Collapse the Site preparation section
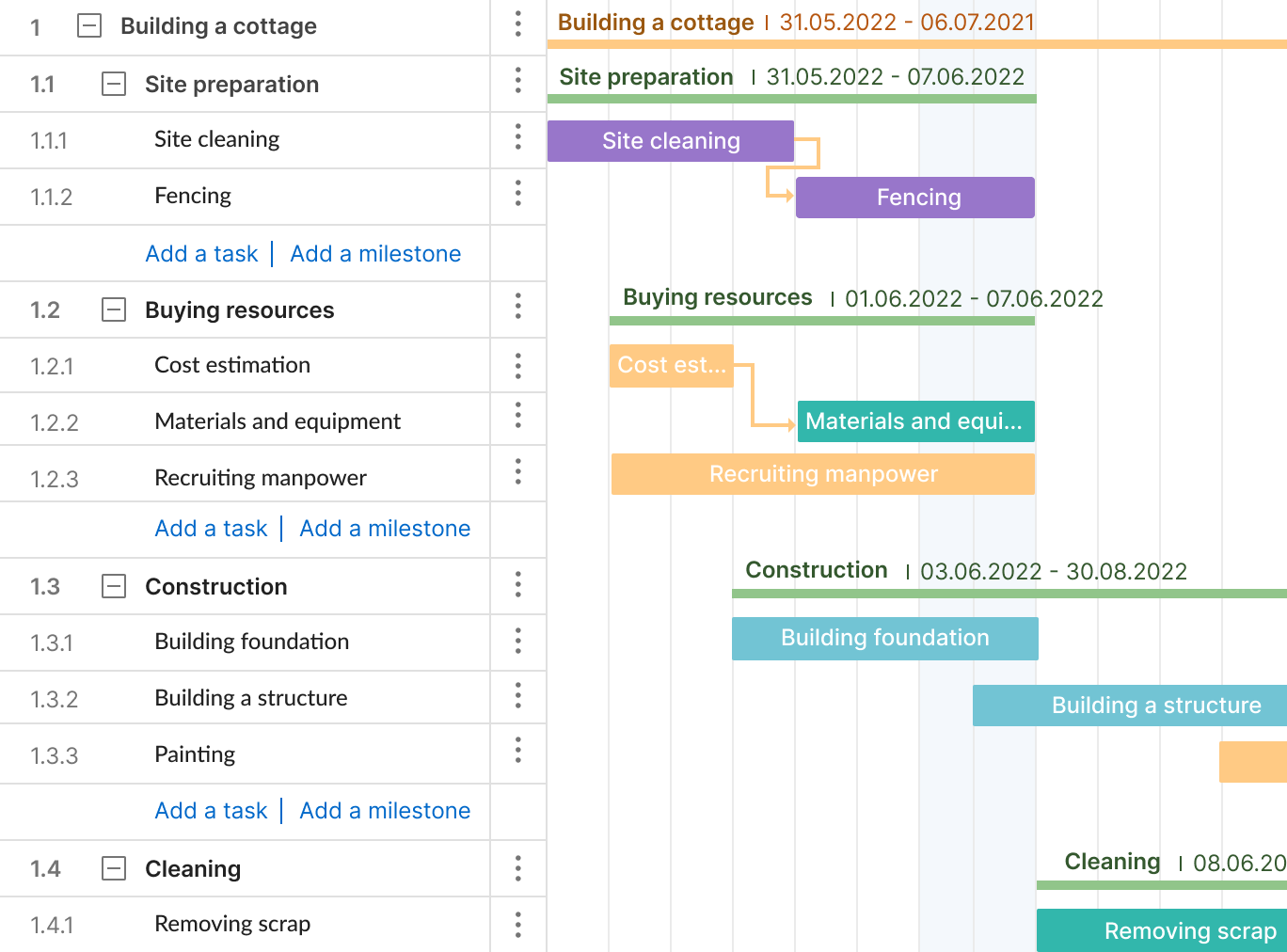The width and height of the screenshot is (1287, 952). point(114,84)
